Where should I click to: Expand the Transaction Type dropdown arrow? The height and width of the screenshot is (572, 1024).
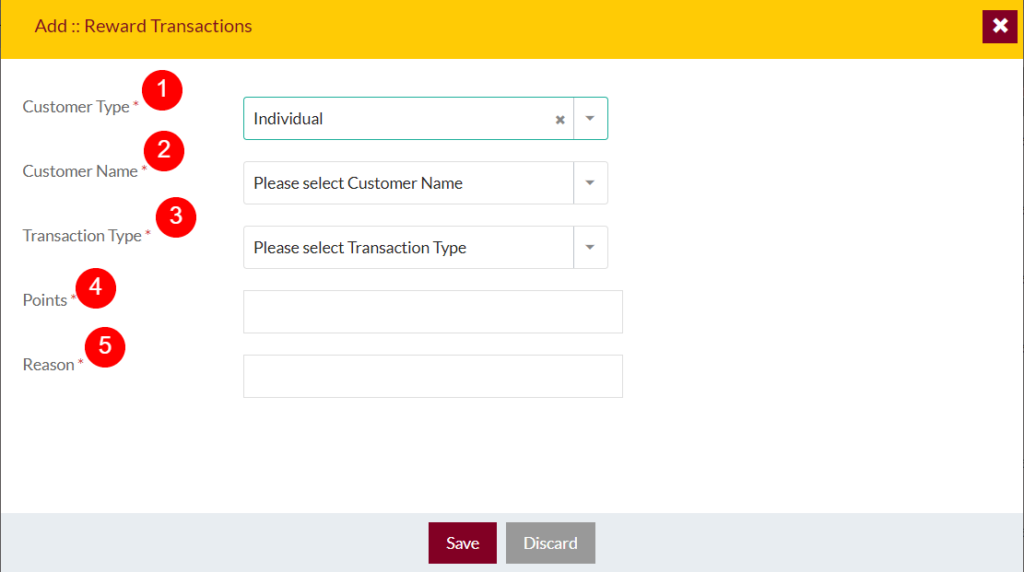tap(590, 247)
